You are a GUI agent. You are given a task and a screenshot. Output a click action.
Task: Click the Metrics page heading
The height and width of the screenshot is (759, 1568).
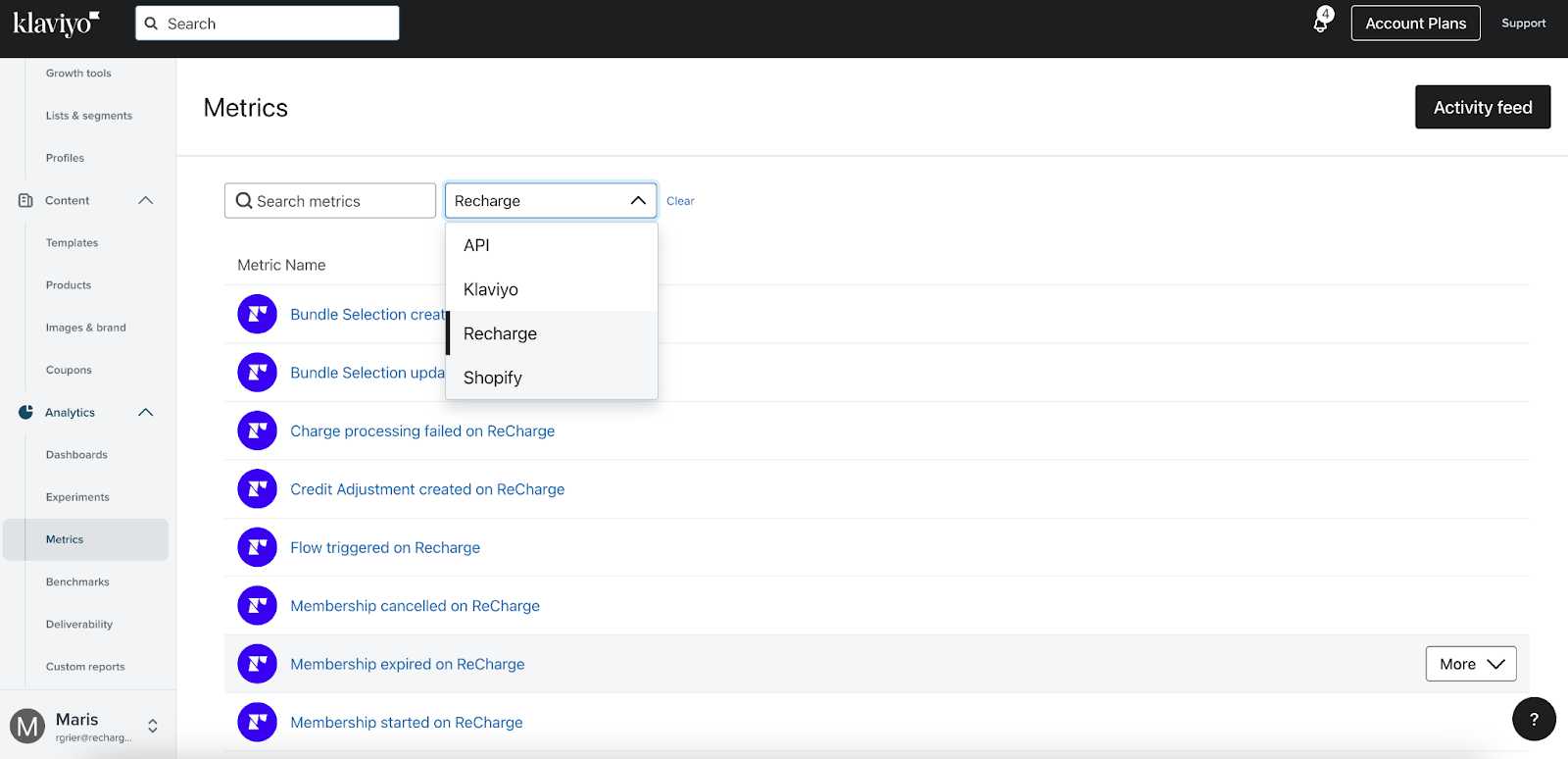click(246, 108)
